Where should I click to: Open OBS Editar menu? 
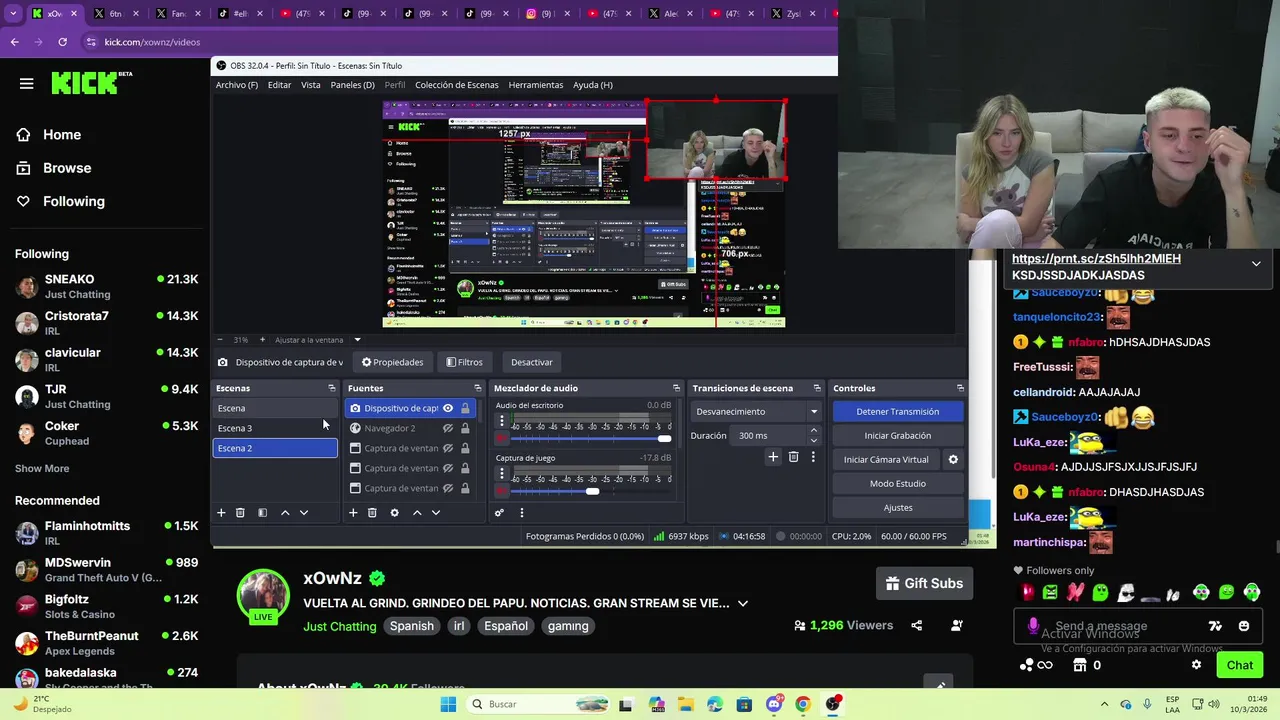click(279, 85)
